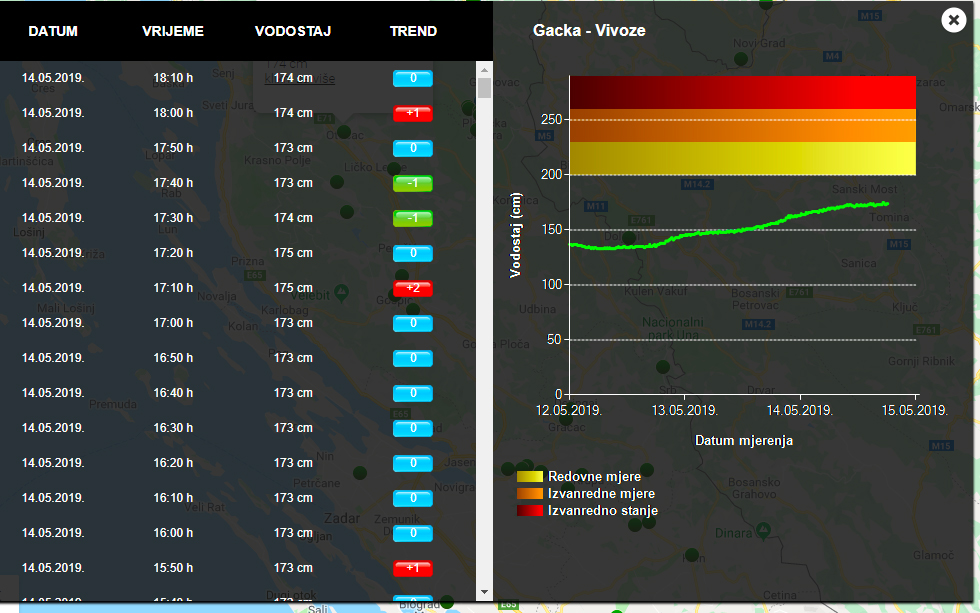The image size is (980, 613).
Task: Click the green -1 trend badge at 17:30
Action: [x=413, y=218]
